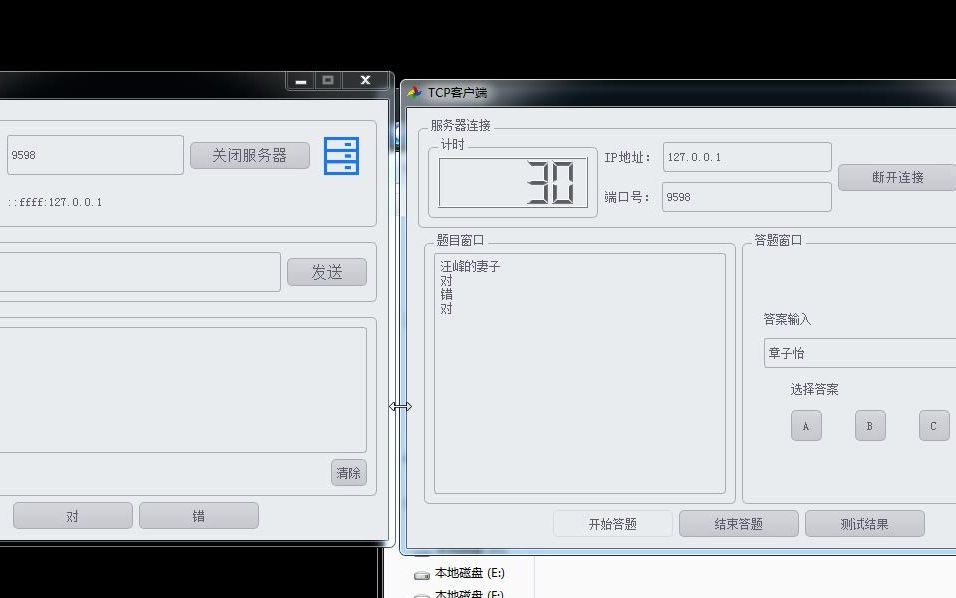Click the 端口号 field showing 9598

point(745,196)
